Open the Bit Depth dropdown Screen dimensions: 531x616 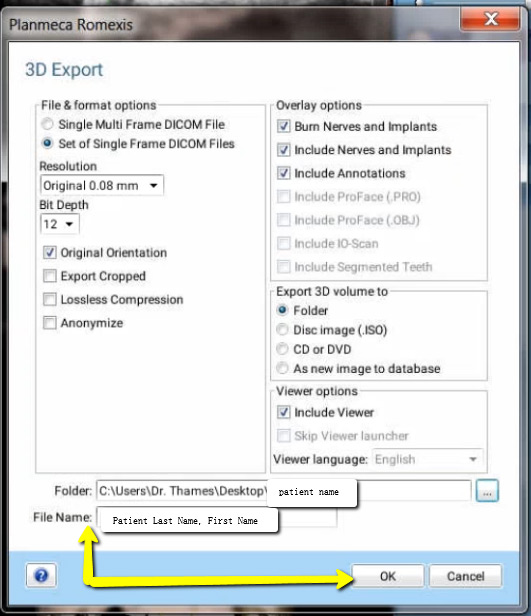tap(60, 224)
